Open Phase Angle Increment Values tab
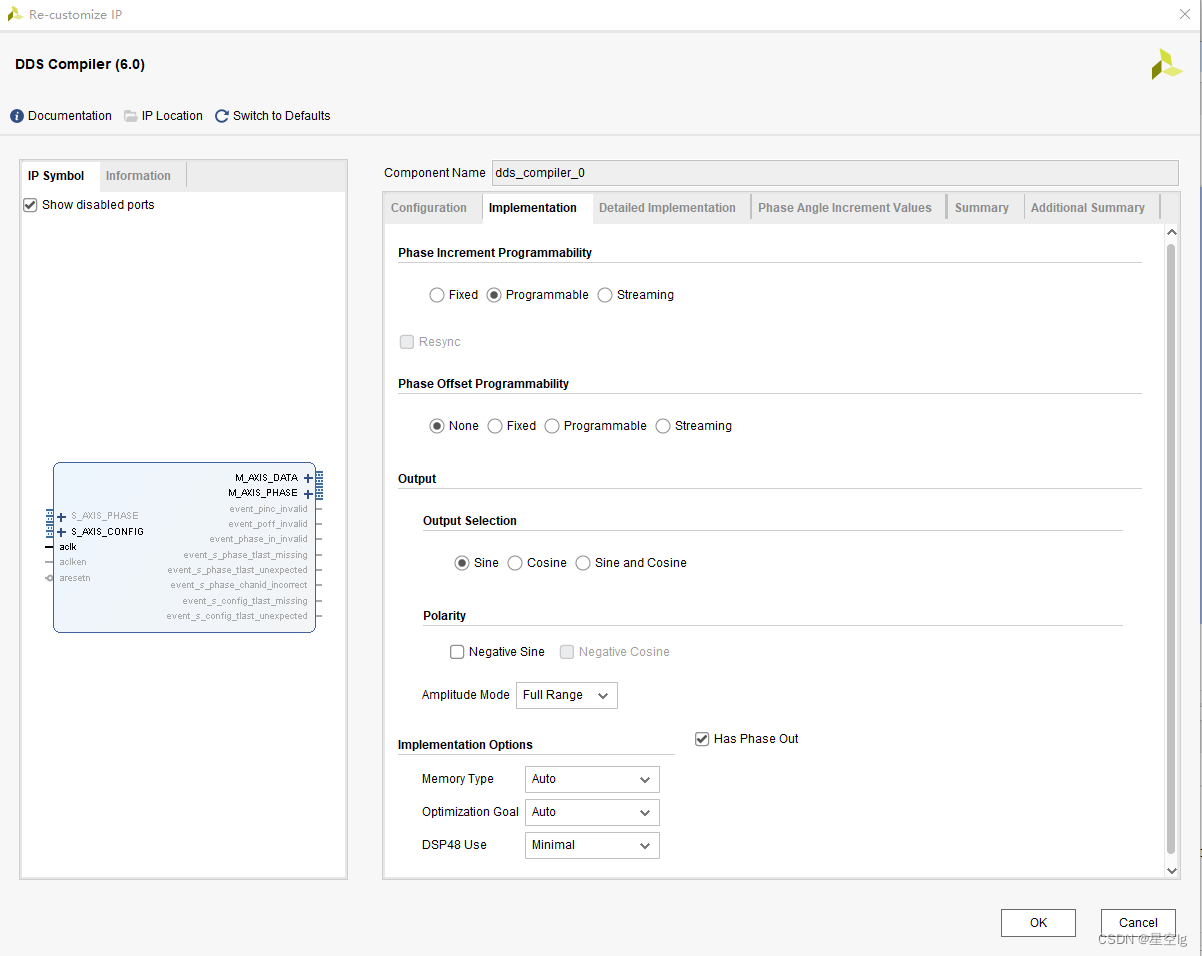 (x=845, y=208)
